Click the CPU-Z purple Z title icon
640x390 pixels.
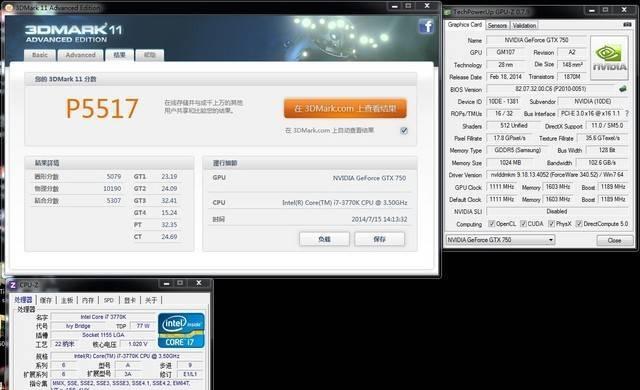tap(13, 285)
